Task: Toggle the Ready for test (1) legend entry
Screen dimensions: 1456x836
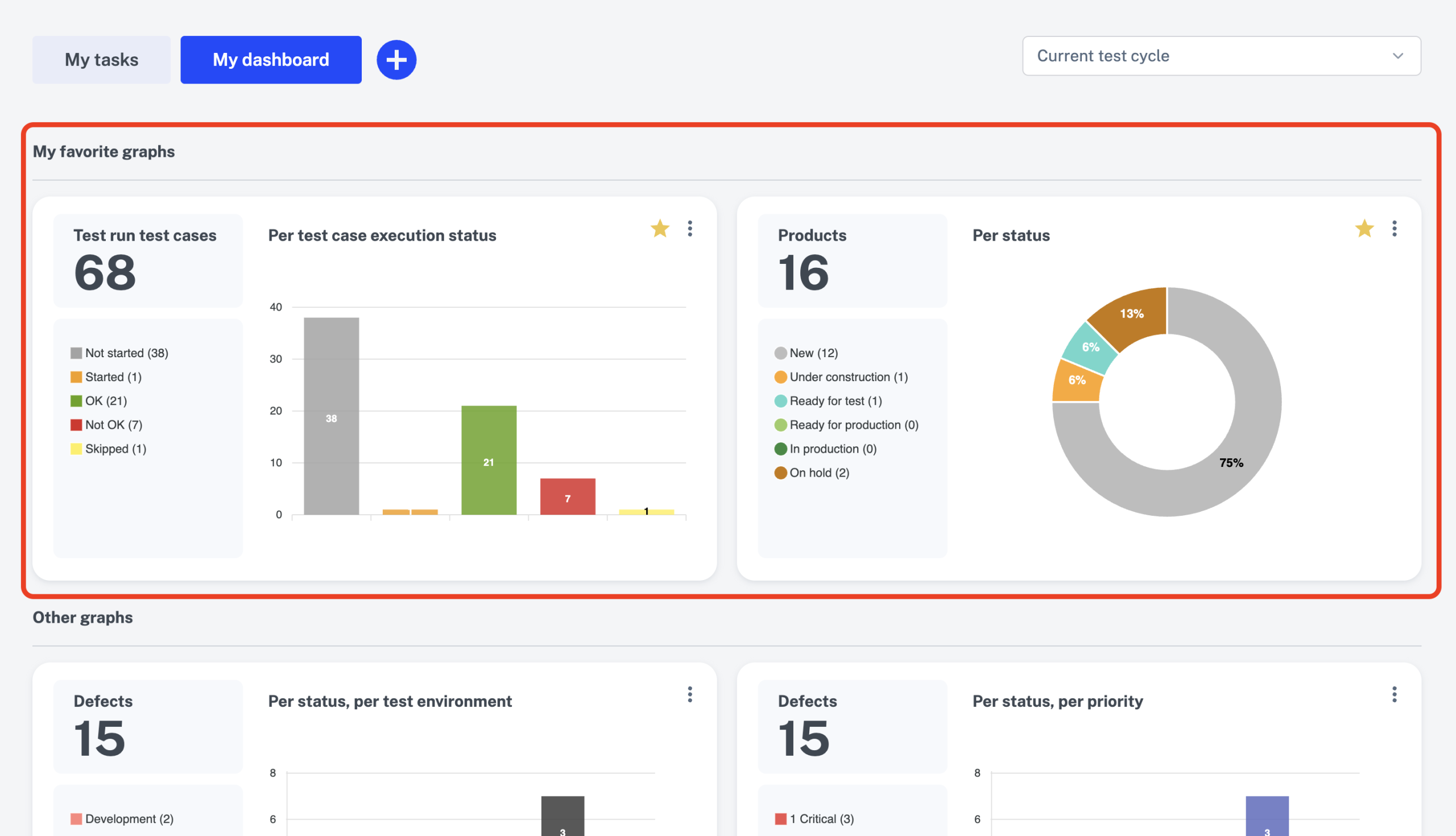Action: [829, 401]
